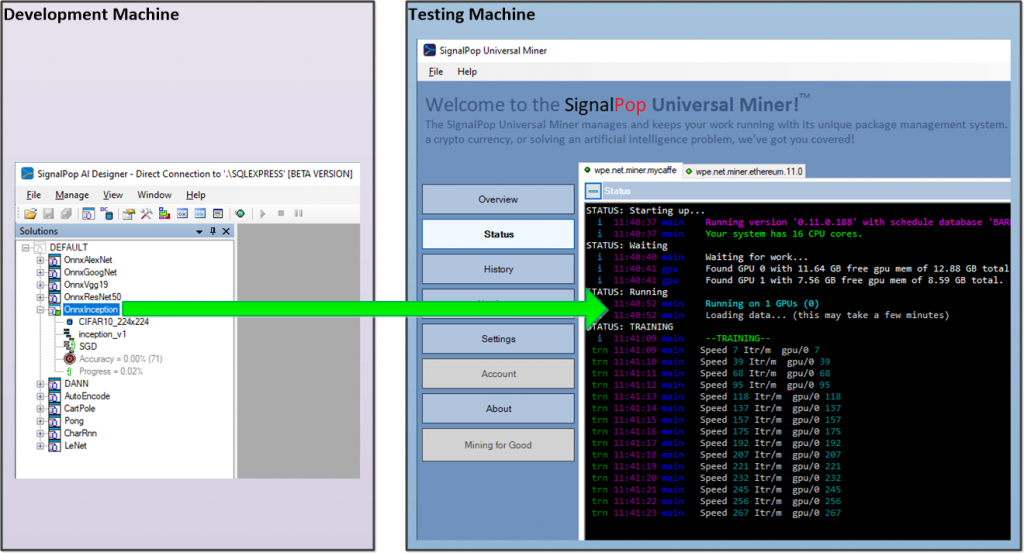Expand the OnnxResNet50 tree node
1024x553 pixels.
tap(40, 297)
